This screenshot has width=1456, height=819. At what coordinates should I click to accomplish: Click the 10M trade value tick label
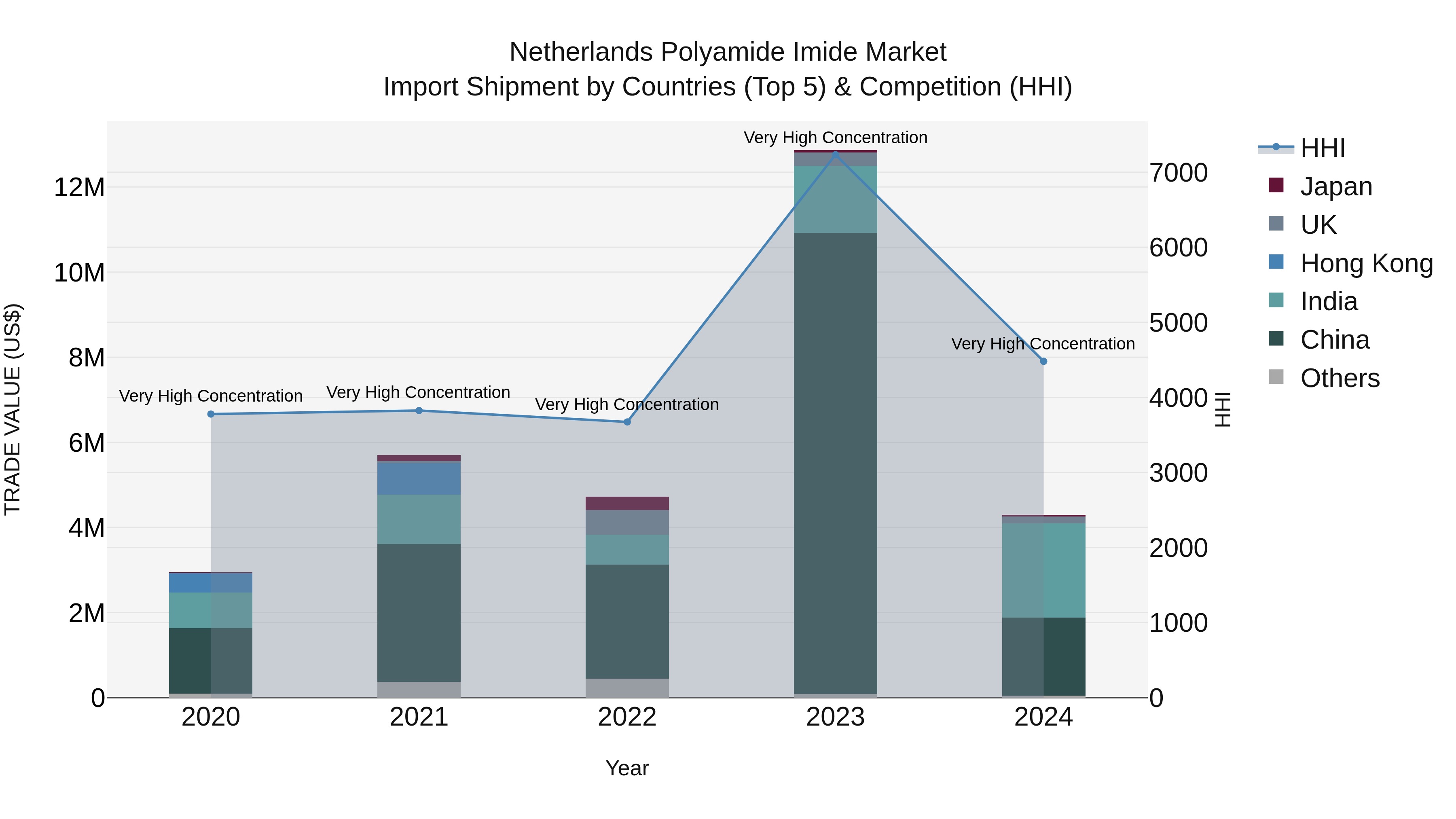79,273
